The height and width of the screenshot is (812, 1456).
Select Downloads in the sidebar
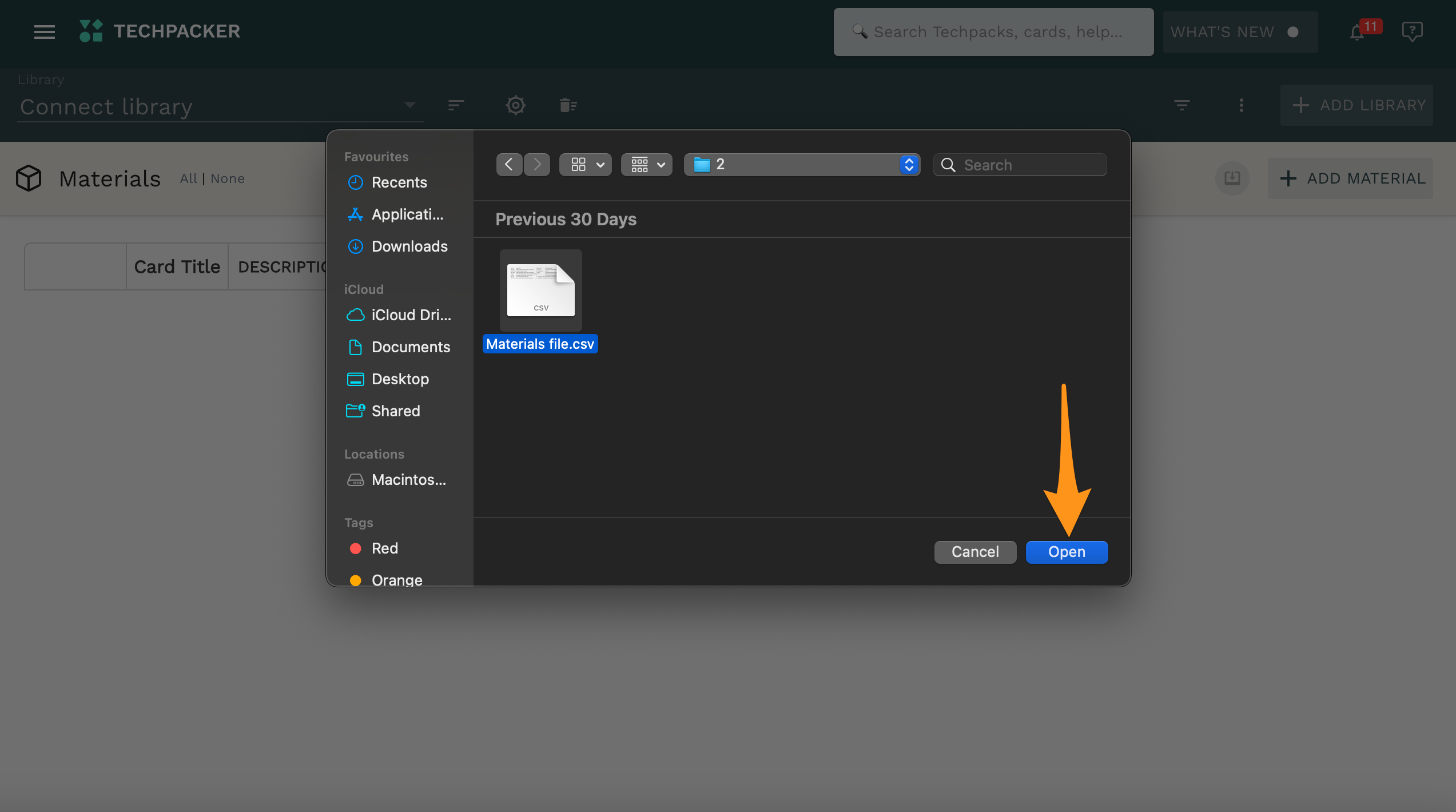(x=409, y=246)
